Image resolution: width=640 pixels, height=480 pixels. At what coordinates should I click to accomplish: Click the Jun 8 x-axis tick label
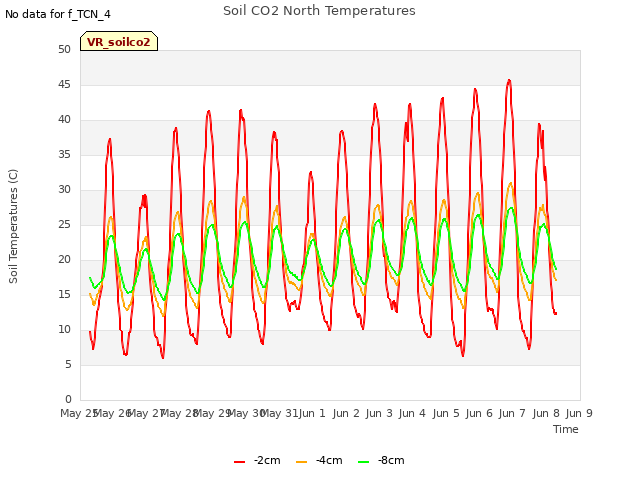click(546, 413)
